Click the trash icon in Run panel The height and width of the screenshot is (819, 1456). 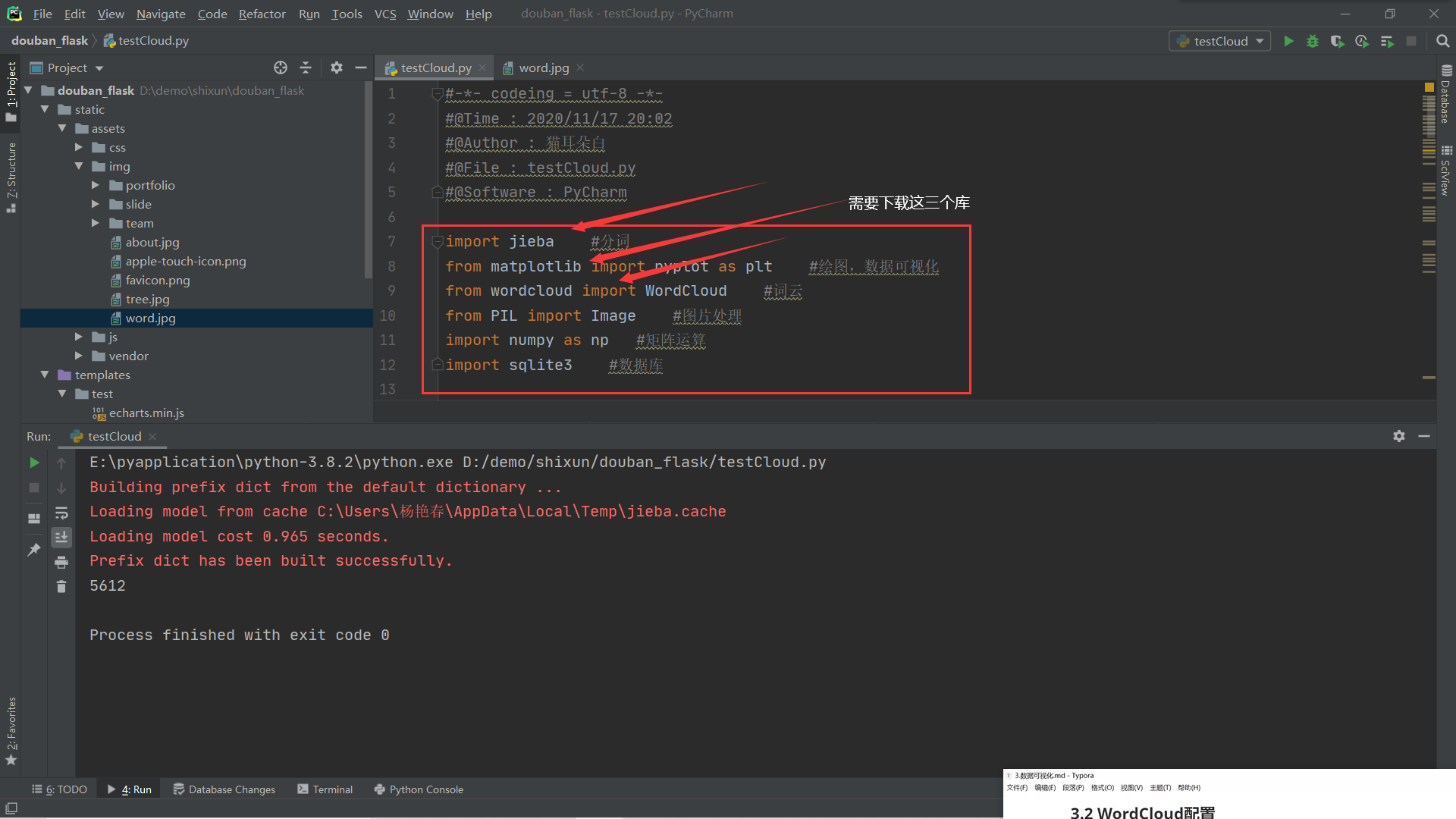click(61, 586)
